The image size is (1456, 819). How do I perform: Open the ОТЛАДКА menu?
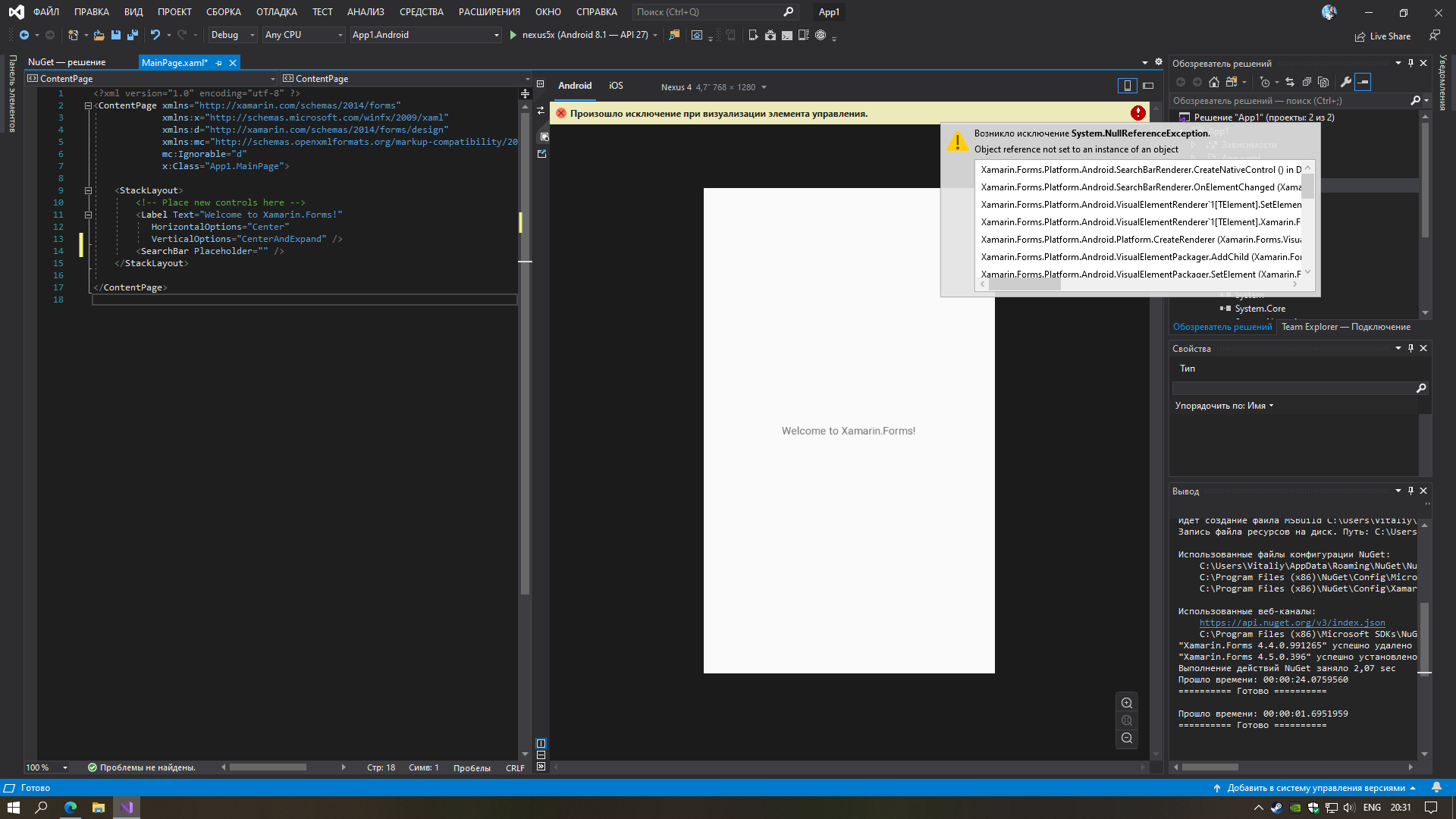point(275,11)
